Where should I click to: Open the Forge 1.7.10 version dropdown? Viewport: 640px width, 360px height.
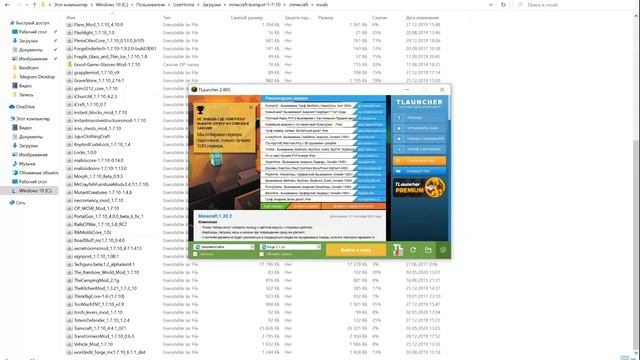(290, 247)
